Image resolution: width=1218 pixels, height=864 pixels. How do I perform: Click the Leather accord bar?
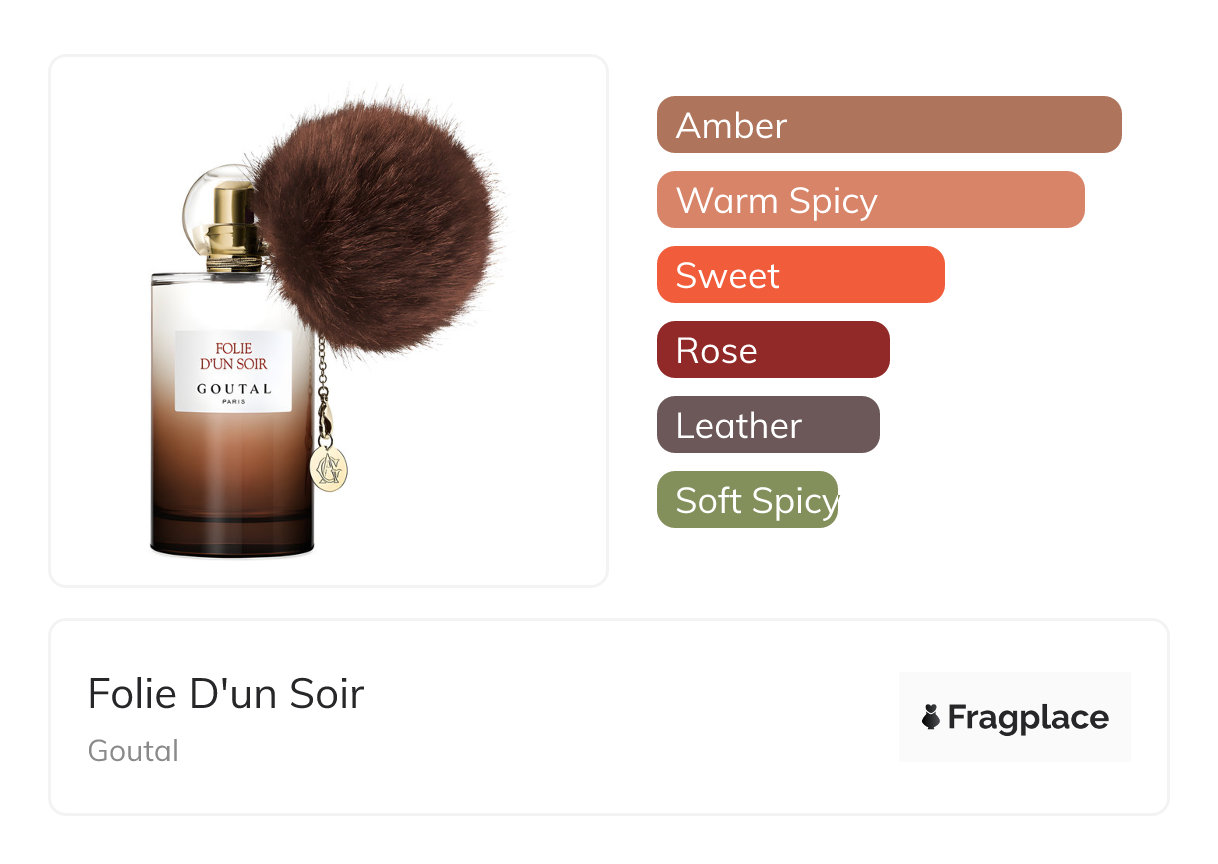tap(768, 425)
